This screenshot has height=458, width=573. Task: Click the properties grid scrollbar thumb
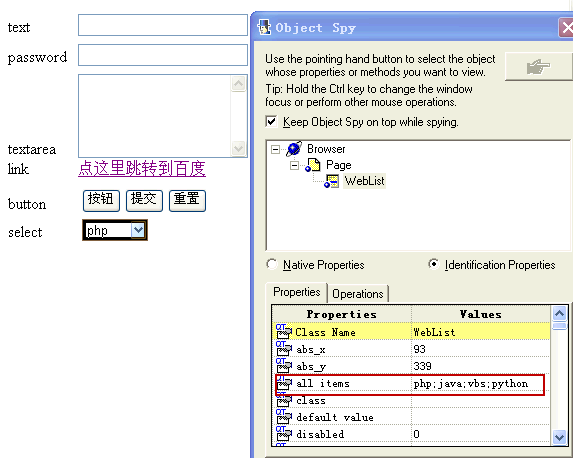click(559, 326)
